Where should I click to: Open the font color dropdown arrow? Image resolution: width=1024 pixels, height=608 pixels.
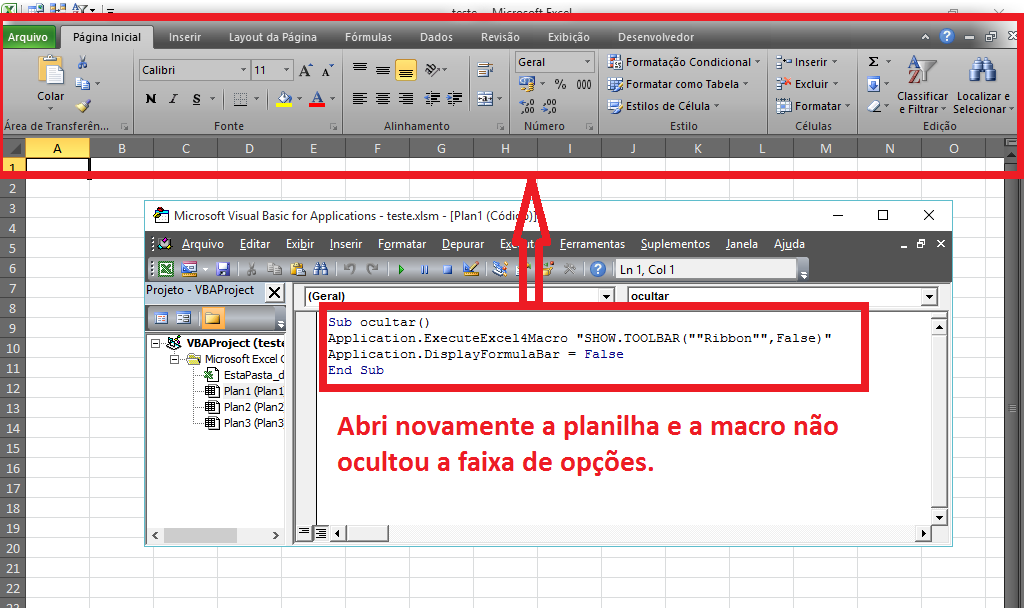point(332,99)
